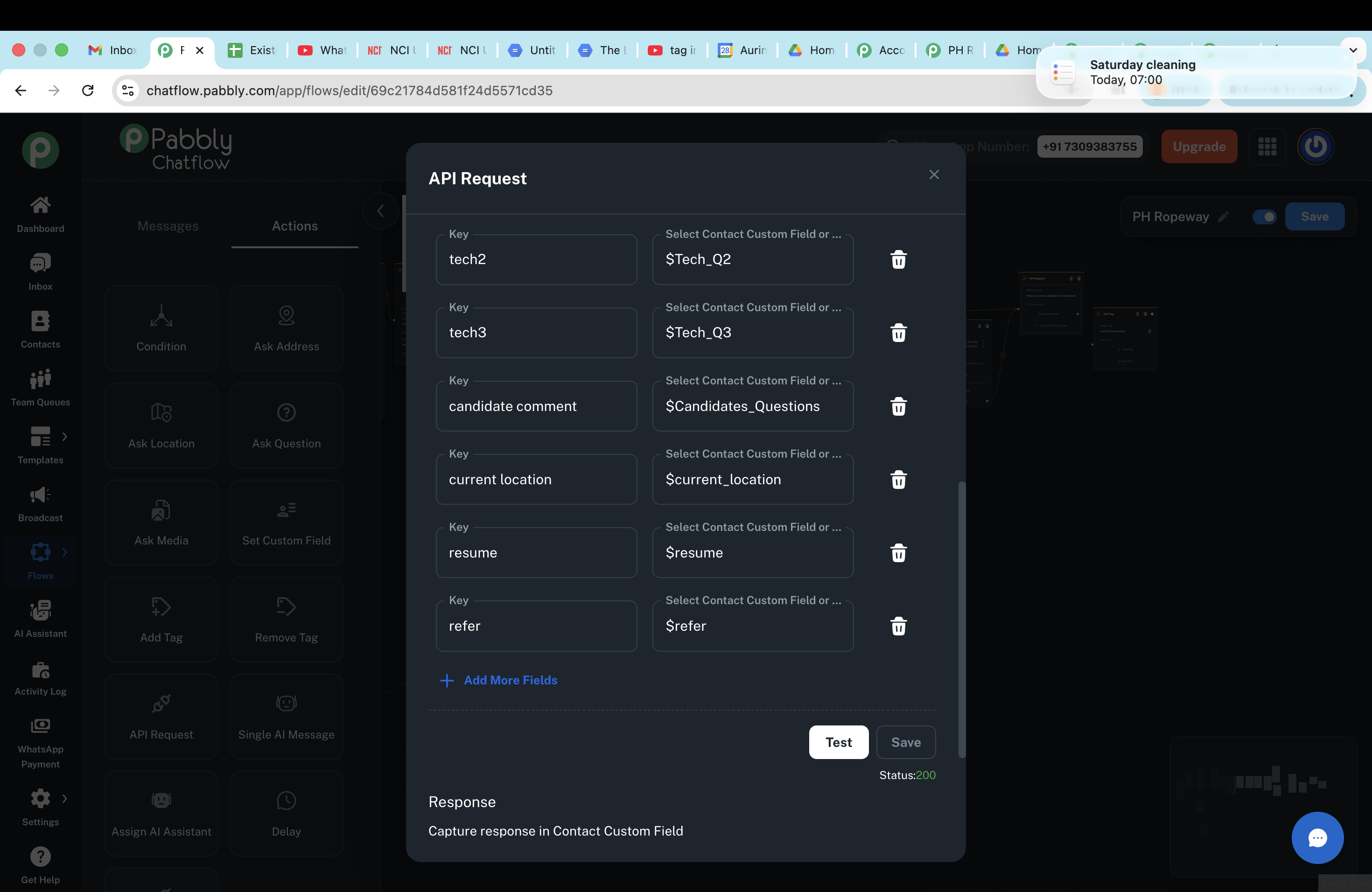Open the $Tech_Q2 custom field selector
This screenshot has height=892, width=1372.
point(753,259)
